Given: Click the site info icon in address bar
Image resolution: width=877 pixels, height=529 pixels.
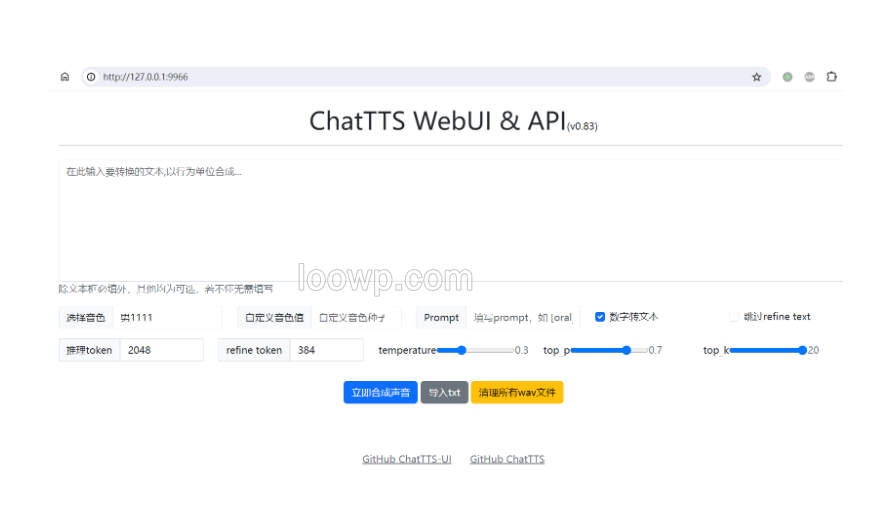Looking at the screenshot, I should coord(91,77).
